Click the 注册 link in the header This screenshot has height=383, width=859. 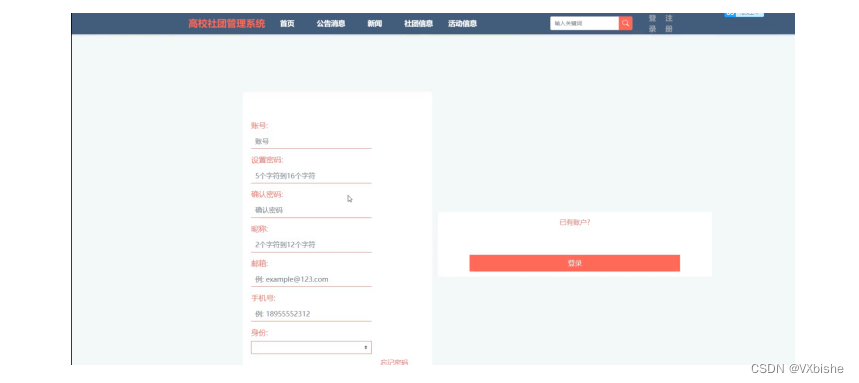tap(669, 24)
